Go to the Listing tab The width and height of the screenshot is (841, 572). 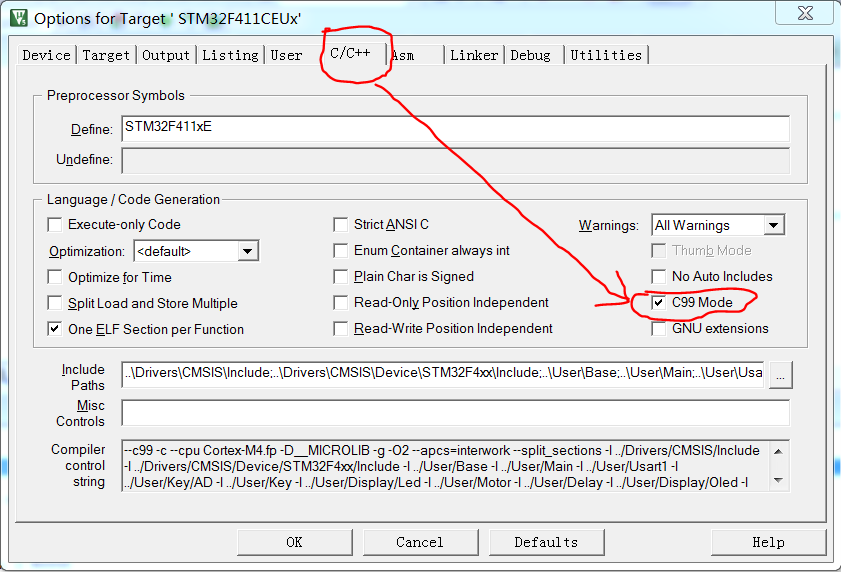pos(230,55)
